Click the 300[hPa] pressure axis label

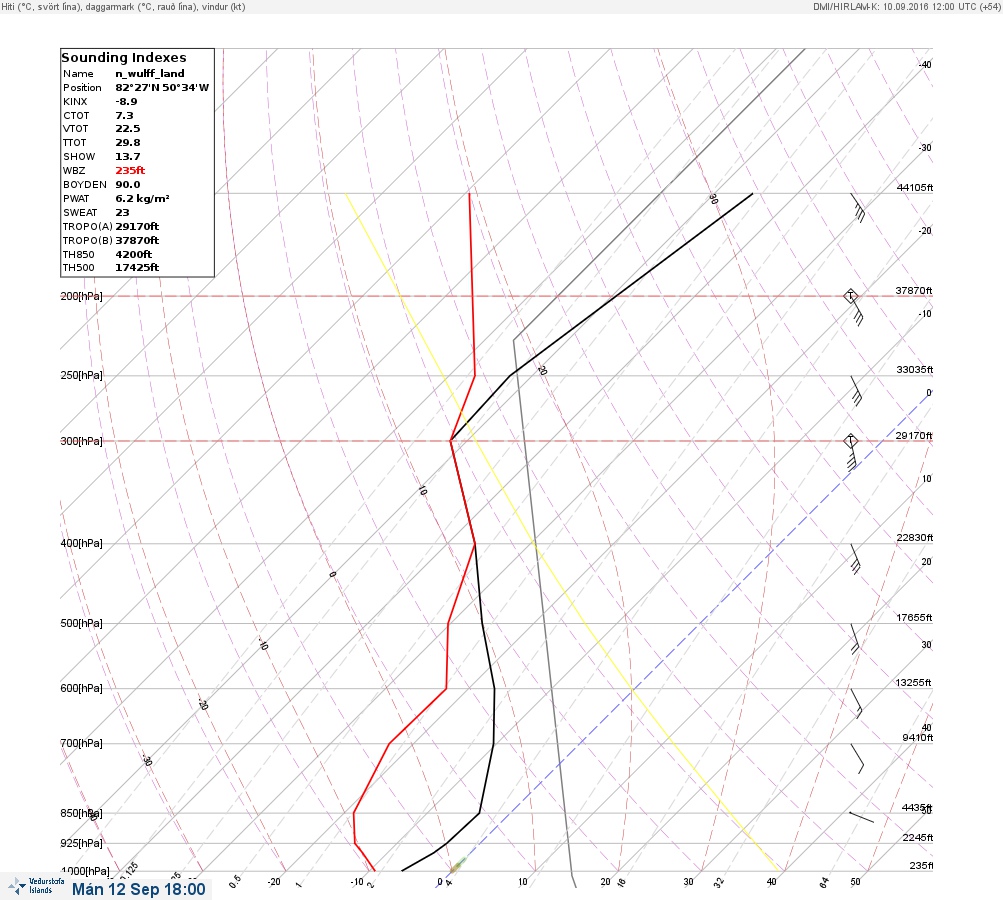(x=81, y=441)
